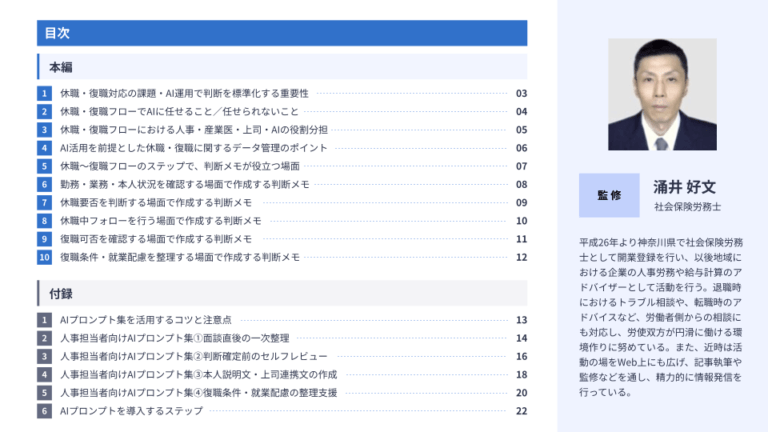The height and width of the screenshot is (432, 768).
Task: Click page number 06
Action: click(x=521, y=147)
